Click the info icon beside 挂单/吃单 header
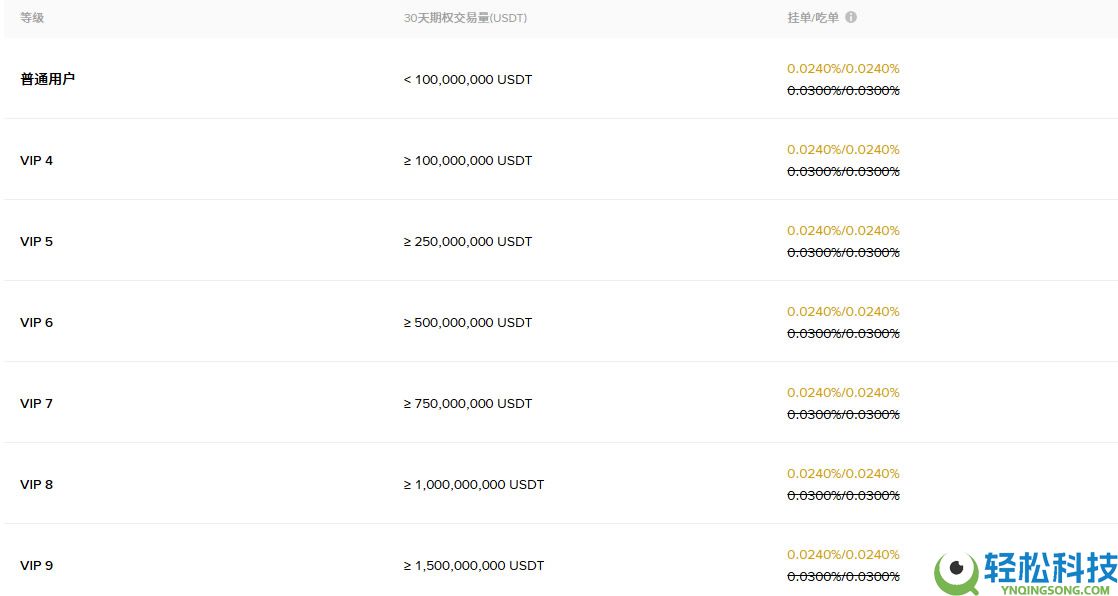 (x=851, y=17)
